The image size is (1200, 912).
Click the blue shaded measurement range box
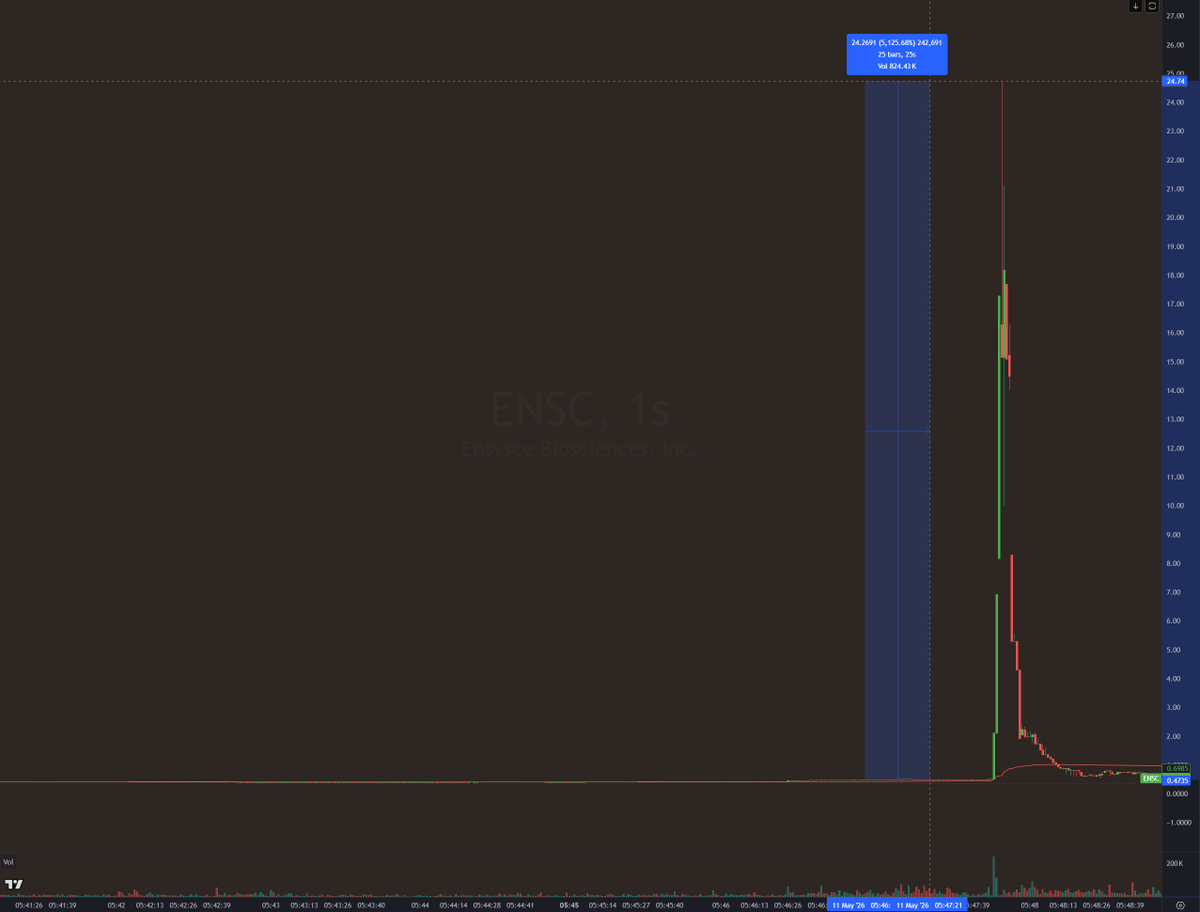tap(897, 430)
